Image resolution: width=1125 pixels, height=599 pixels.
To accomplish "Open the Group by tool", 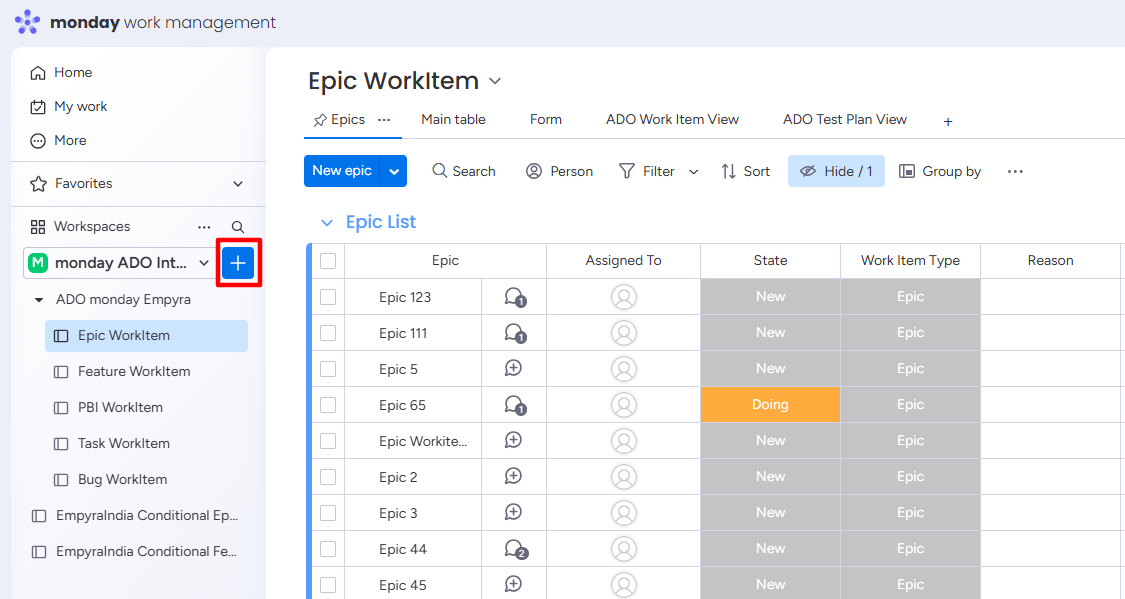I will [x=940, y=171].
